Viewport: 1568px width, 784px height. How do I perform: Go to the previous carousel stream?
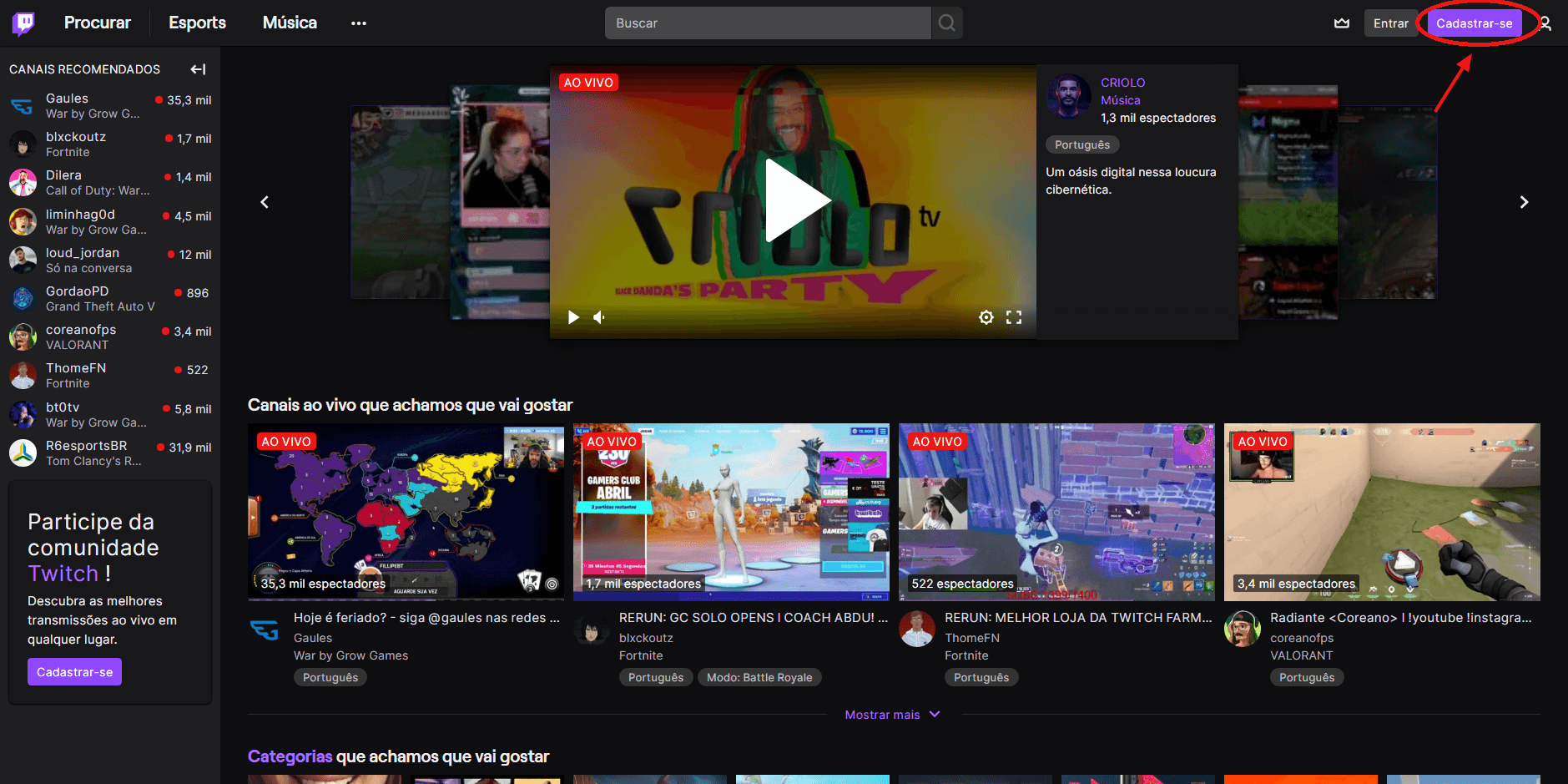click(265, 202)
